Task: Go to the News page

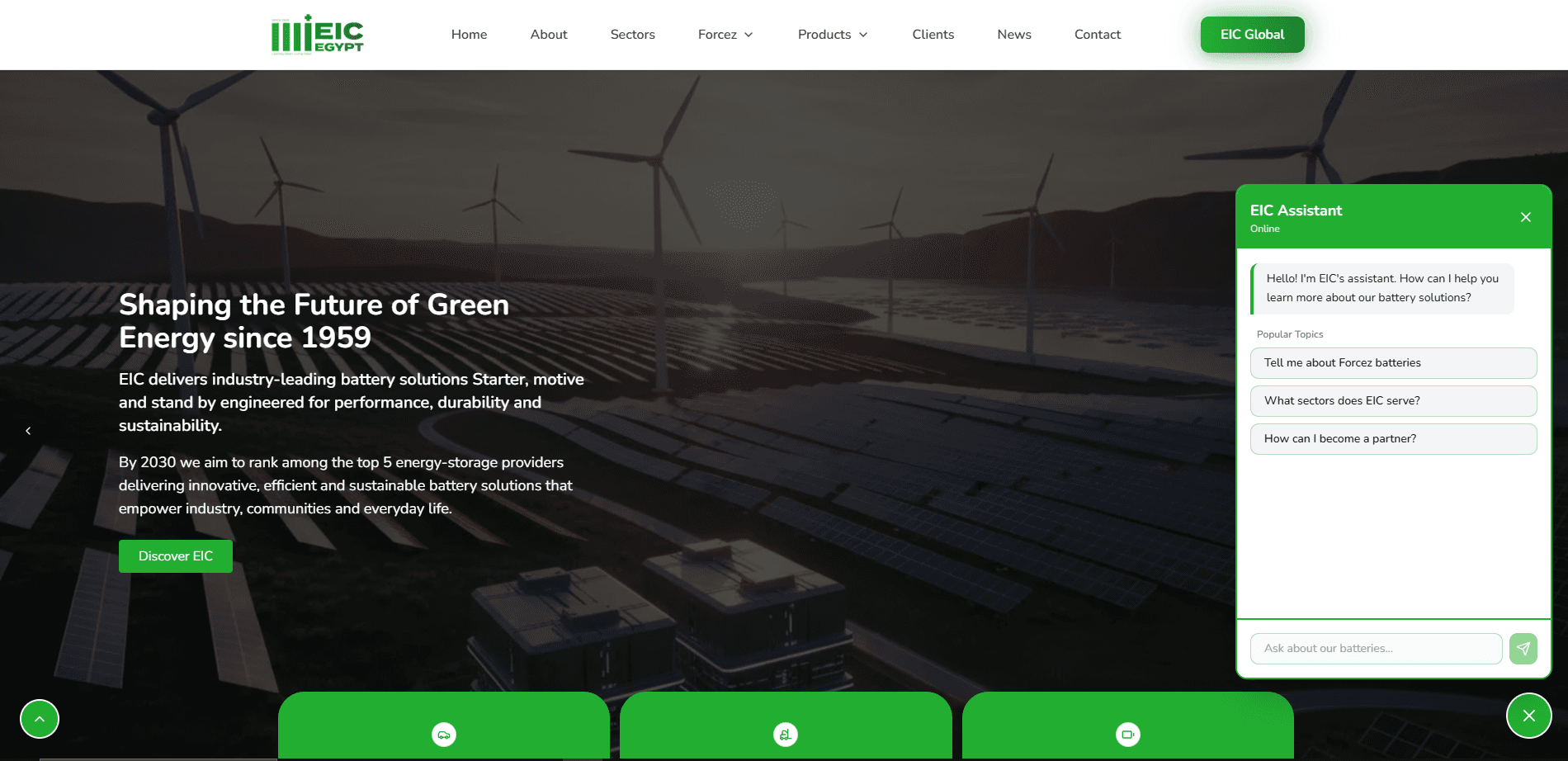Action: [1013, 35]
